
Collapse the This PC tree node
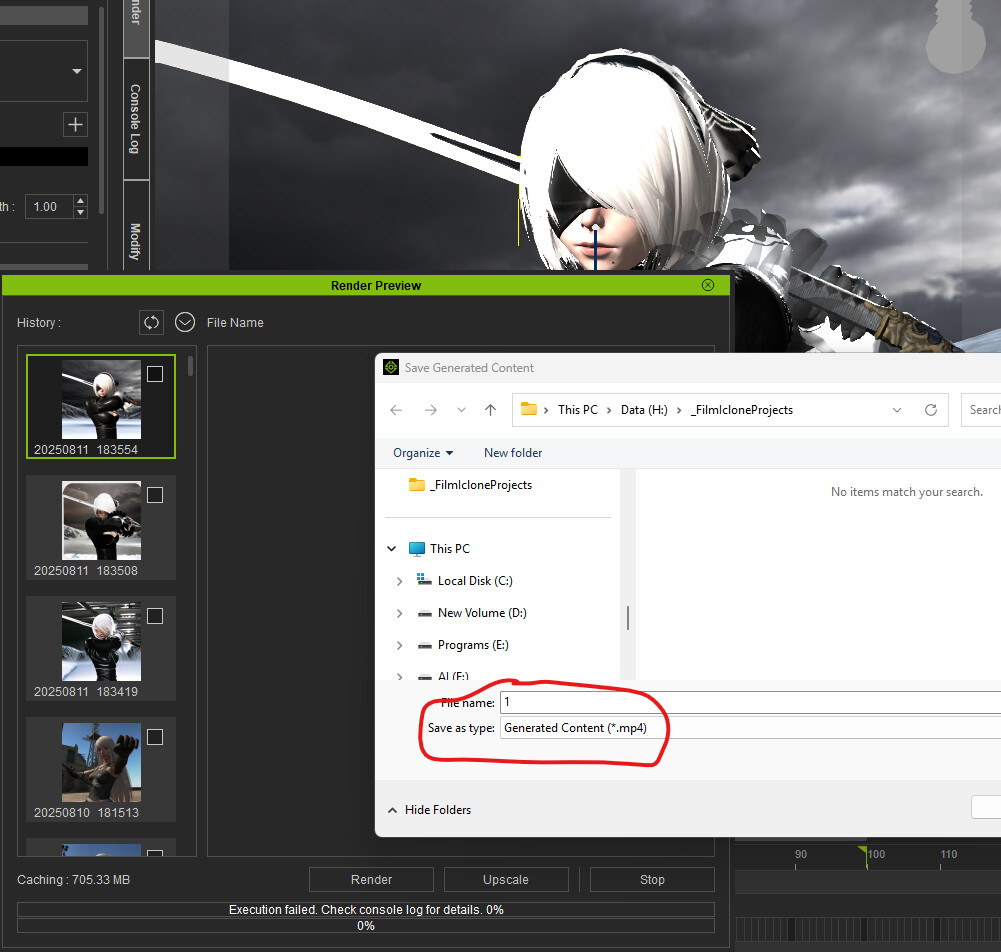coord(392,548)
